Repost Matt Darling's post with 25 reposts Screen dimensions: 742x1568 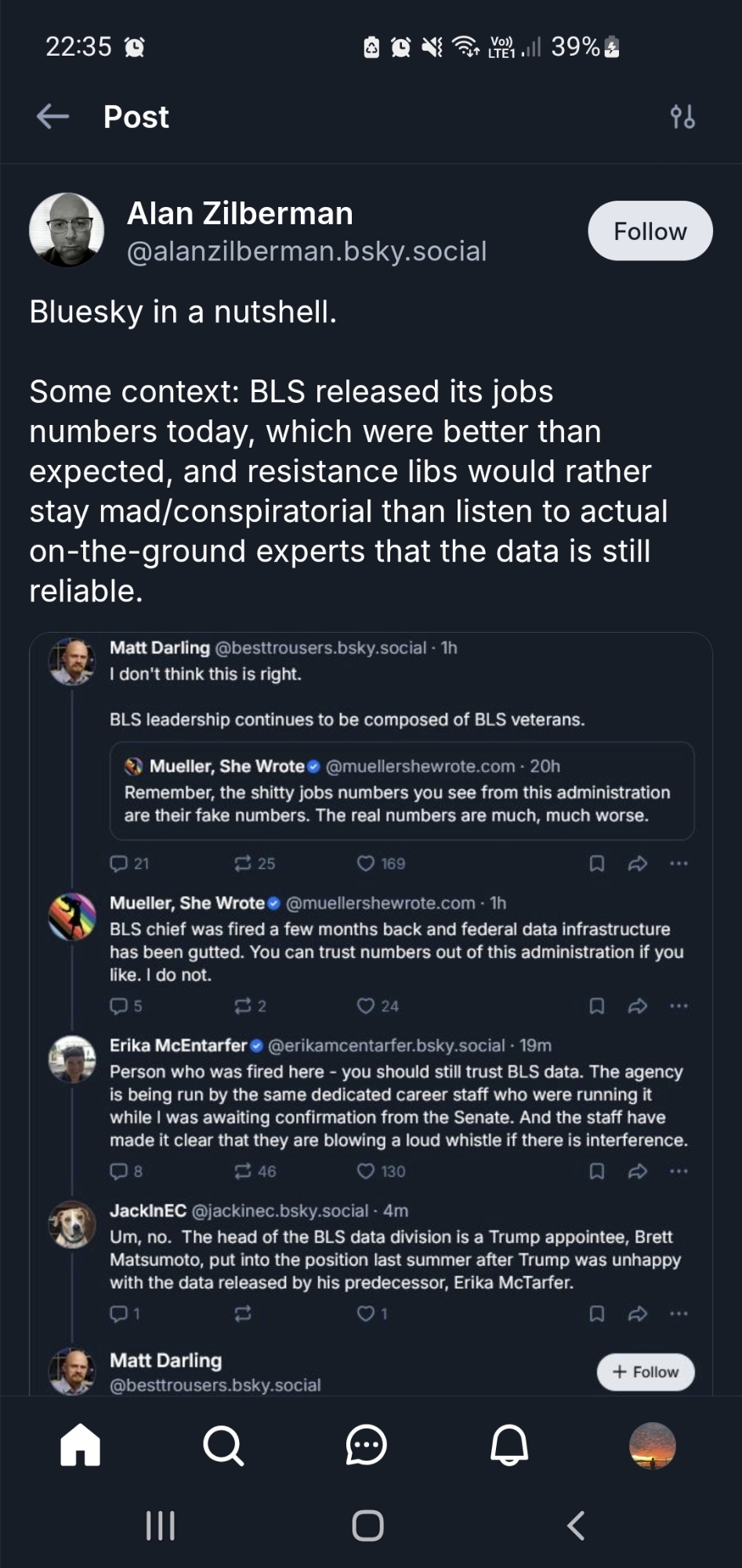243,864
